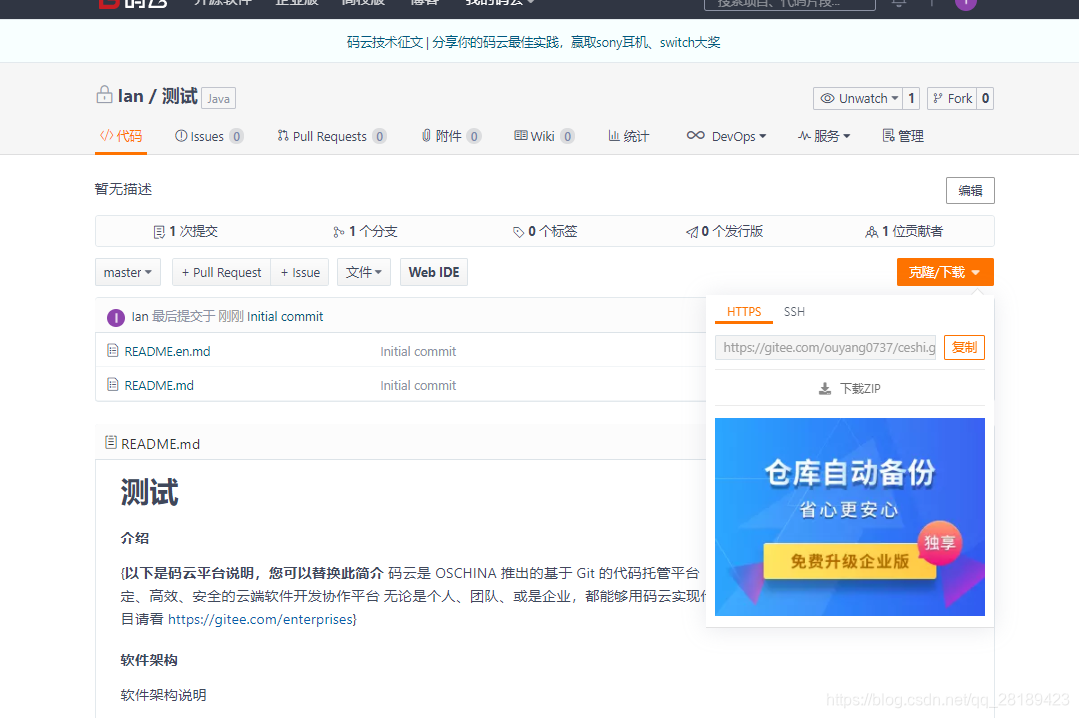Open the Issues tab
1079x718 pixels.
(209, 136)
